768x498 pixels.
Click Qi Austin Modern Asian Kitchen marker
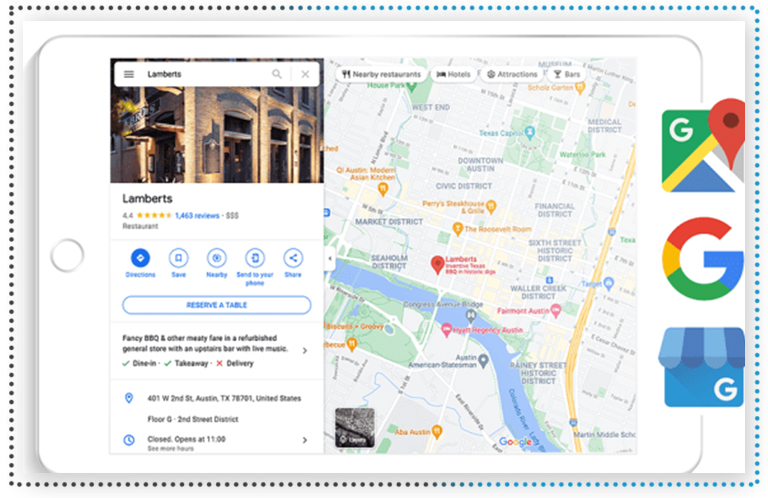click(383, 189)
